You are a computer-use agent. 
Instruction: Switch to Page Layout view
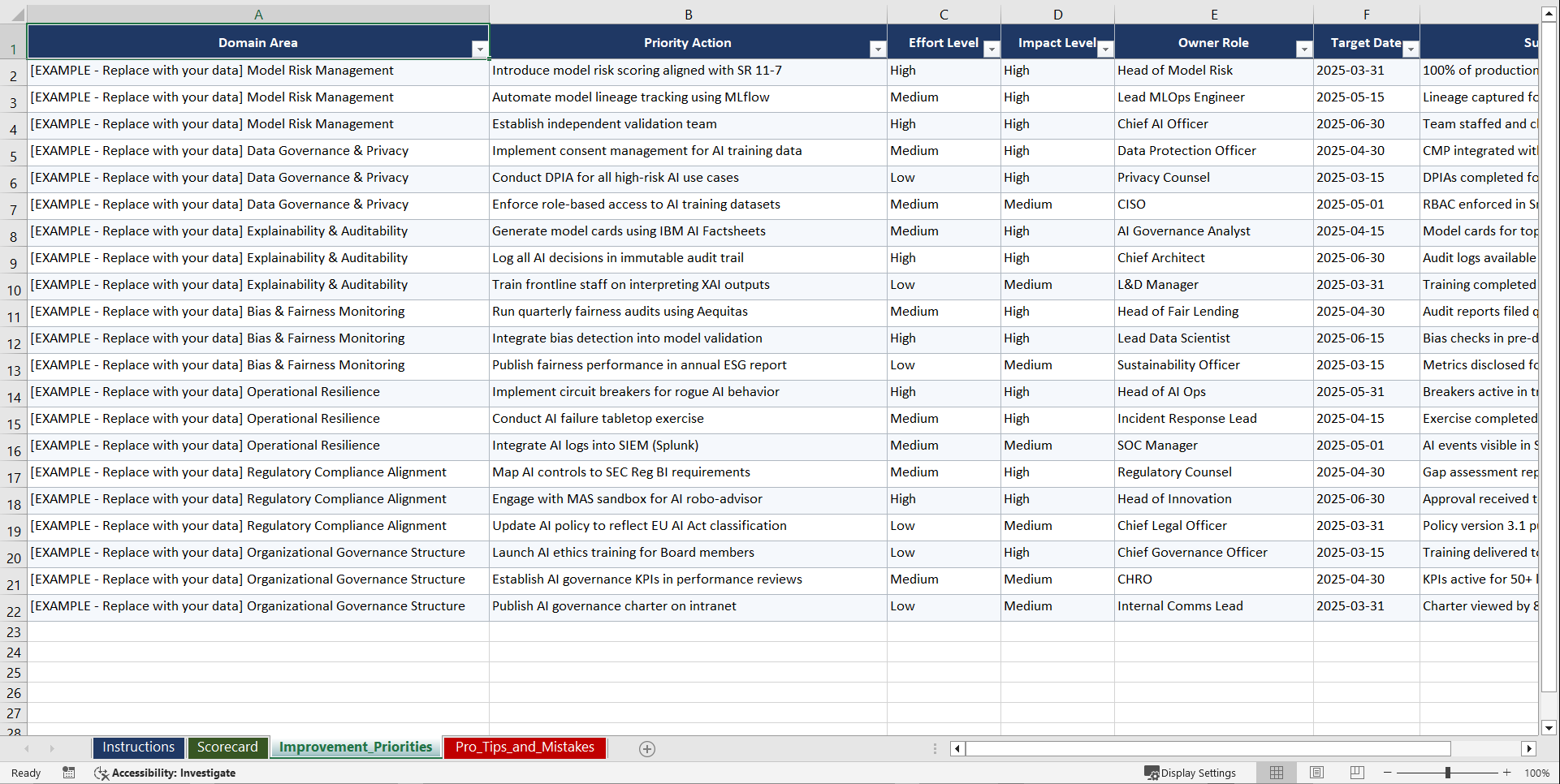1316,773
